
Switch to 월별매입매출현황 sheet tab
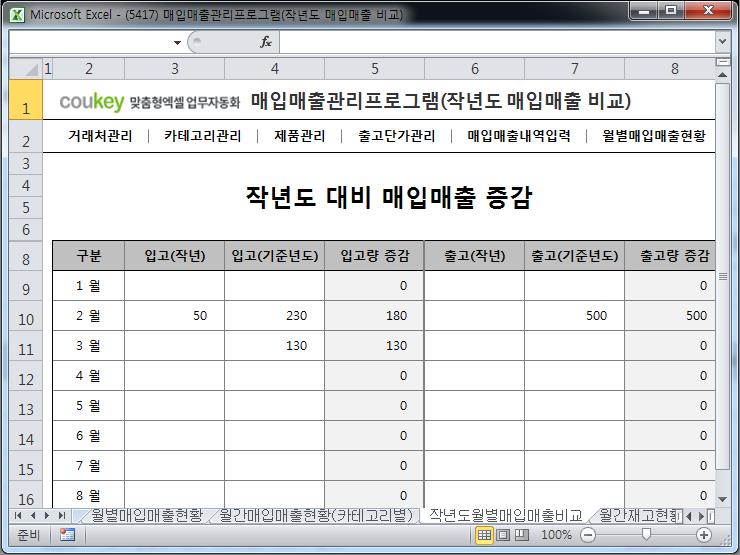(146, 515)
